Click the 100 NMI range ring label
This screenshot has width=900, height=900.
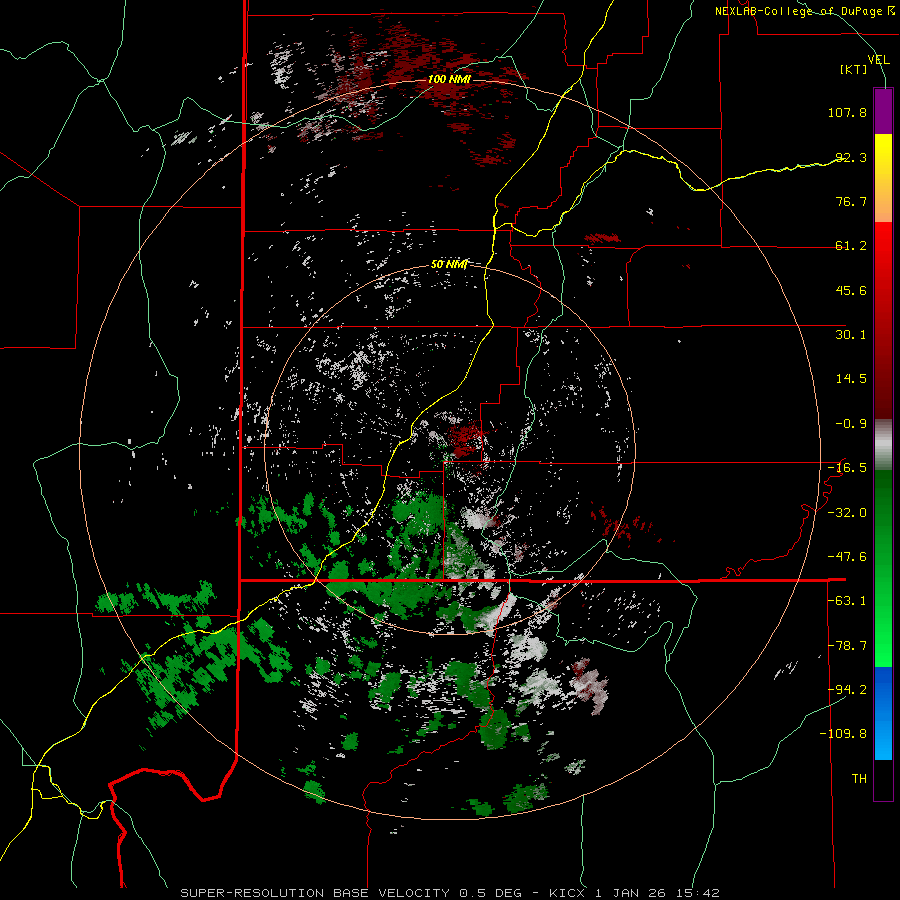pos(449,79)
